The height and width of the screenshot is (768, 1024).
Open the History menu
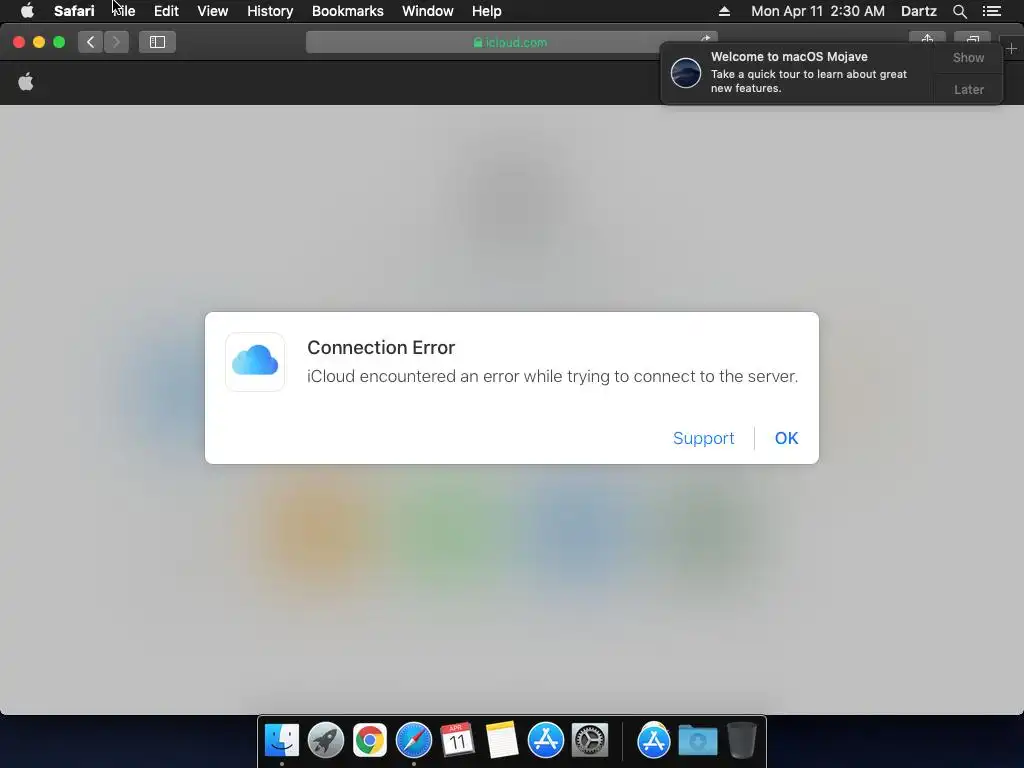(x=270, y=11)
